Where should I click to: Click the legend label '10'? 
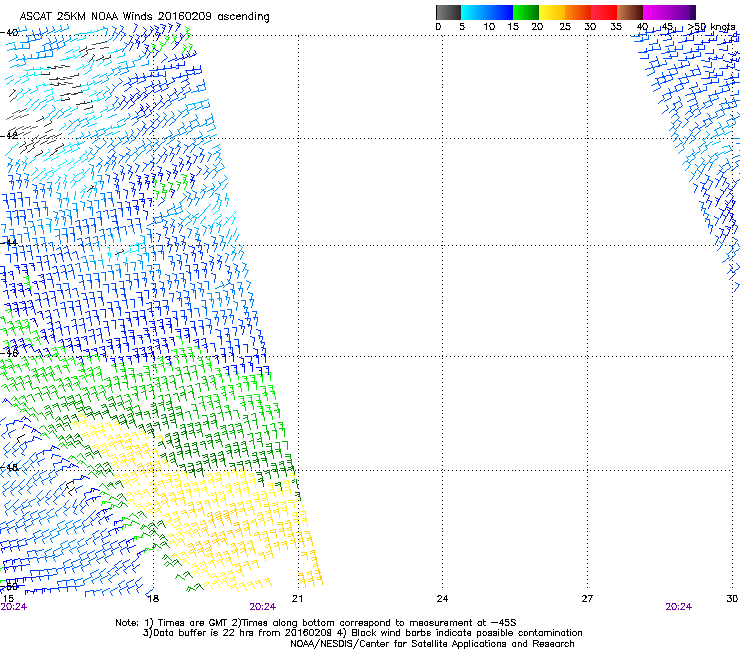click(x=489, y=27)
